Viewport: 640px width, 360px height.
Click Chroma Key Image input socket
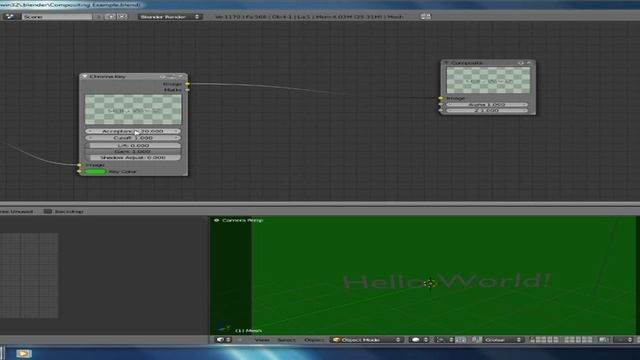pyautogui.click(x=80, y=165)
